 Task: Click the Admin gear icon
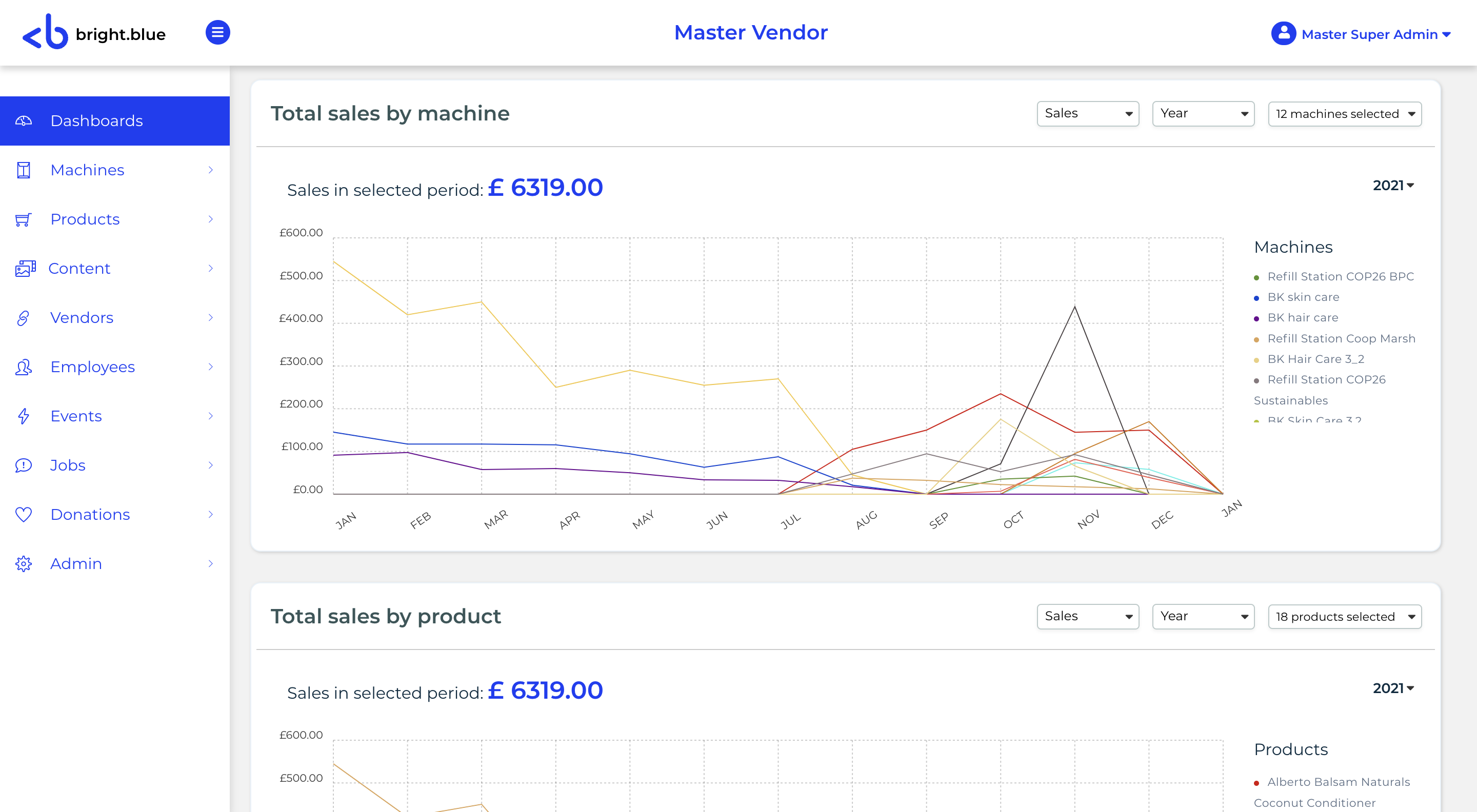[x=24, y=564]
